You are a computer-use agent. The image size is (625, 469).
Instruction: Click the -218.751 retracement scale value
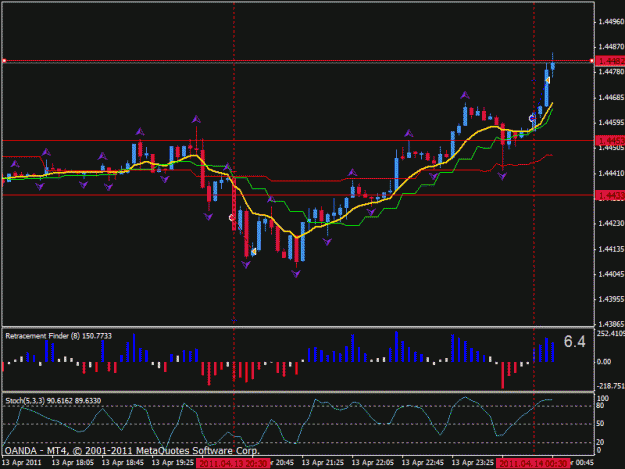coord(611,386)
